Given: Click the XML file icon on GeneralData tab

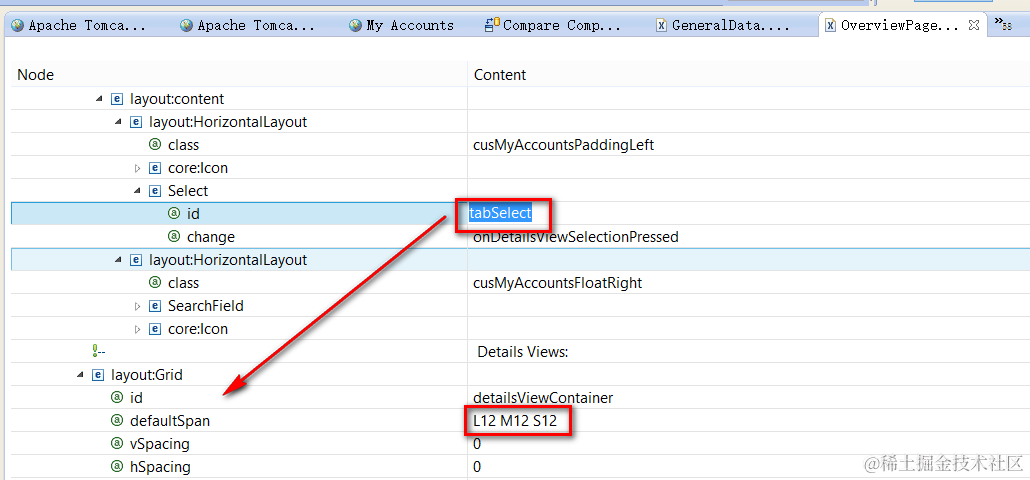Looking at the screenshot, I should point(661,26).
